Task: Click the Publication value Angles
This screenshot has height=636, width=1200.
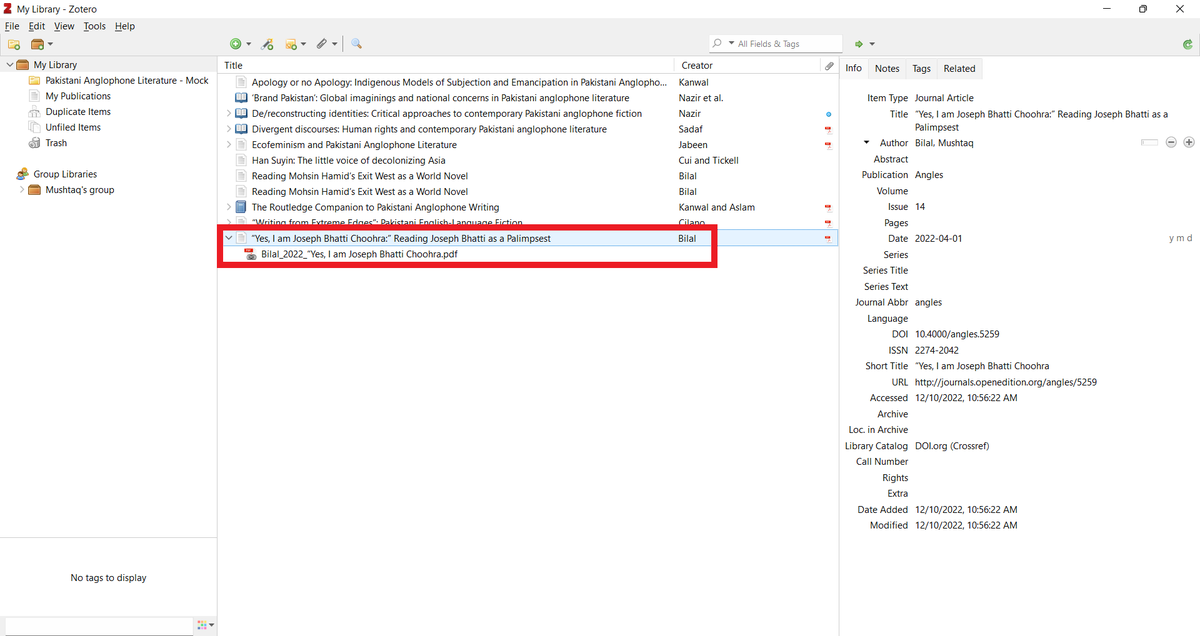Action: click(929, 174)
